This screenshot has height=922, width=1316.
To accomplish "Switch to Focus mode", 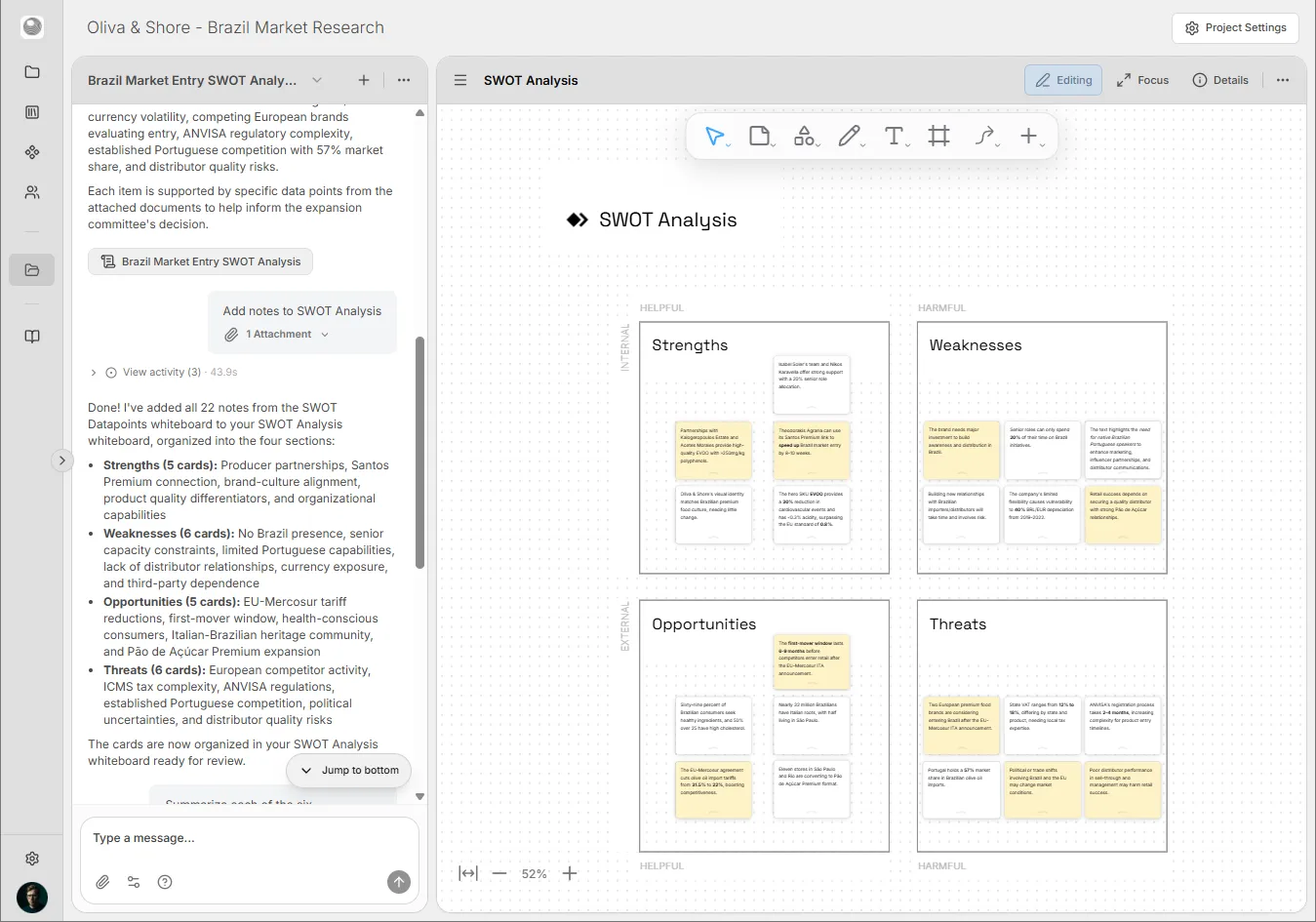I will click(x=1142, y=80).
